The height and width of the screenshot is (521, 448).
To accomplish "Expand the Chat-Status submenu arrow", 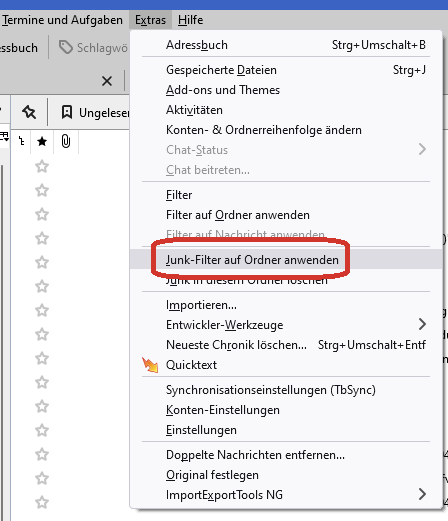I will tap(422, 149).
